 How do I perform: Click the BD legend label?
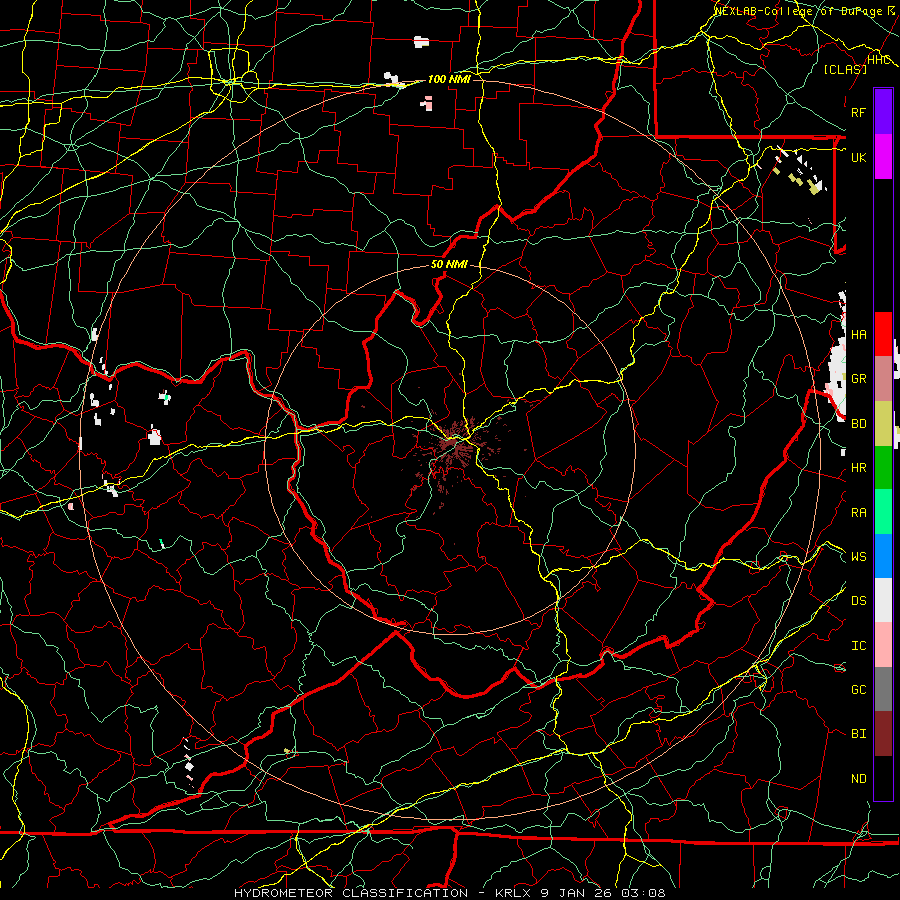[859, 424]
